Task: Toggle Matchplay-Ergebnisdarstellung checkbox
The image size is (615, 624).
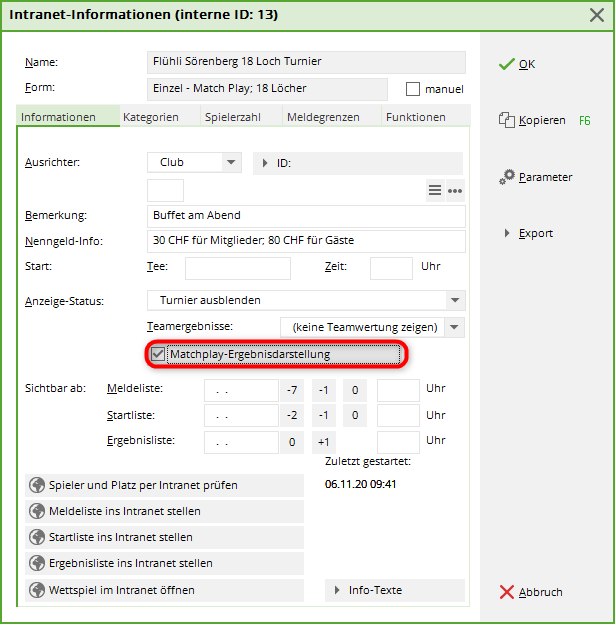Action: [158, 354]
